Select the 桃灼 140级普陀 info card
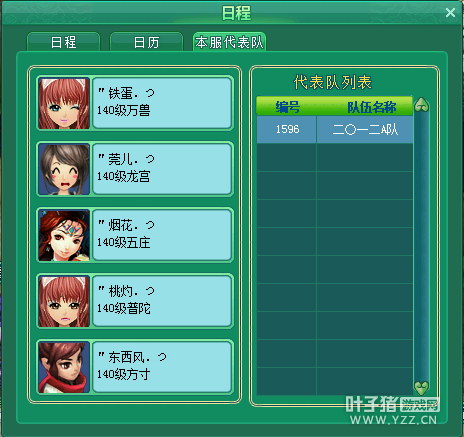 (162, 301)
